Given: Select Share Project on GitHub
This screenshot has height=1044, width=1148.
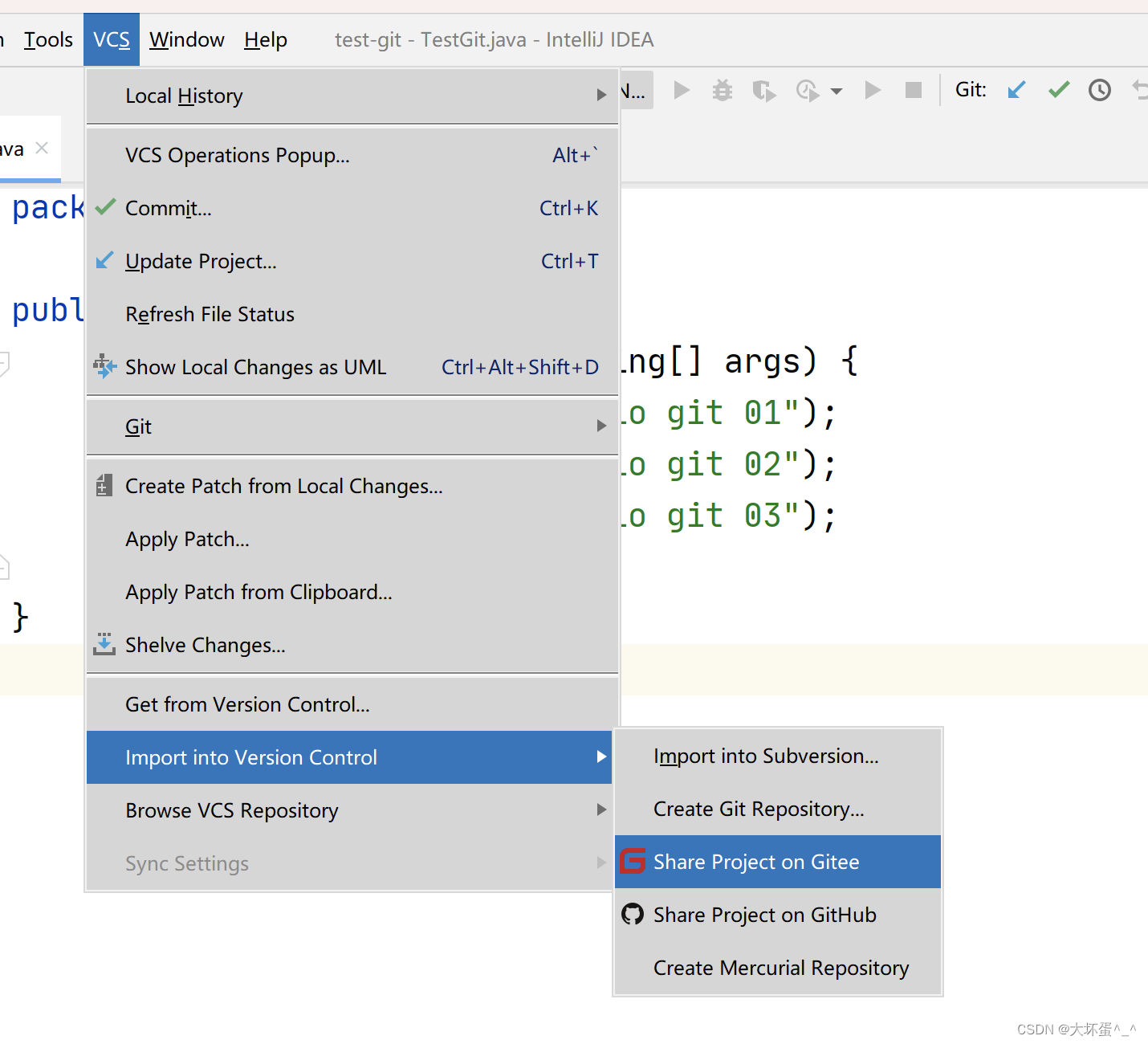Looking at the screenshot, I should (x=778, y=915).
